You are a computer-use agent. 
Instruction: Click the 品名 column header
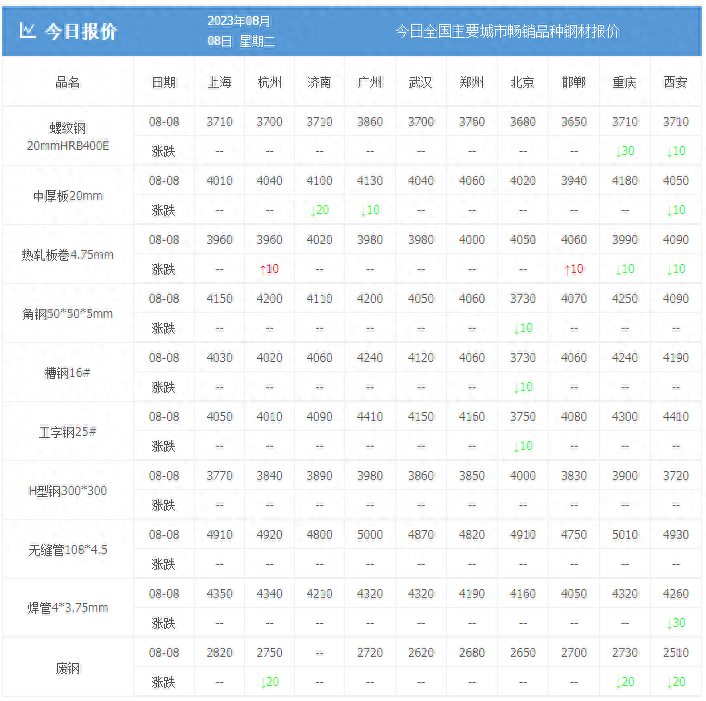[x=68, y=82]
